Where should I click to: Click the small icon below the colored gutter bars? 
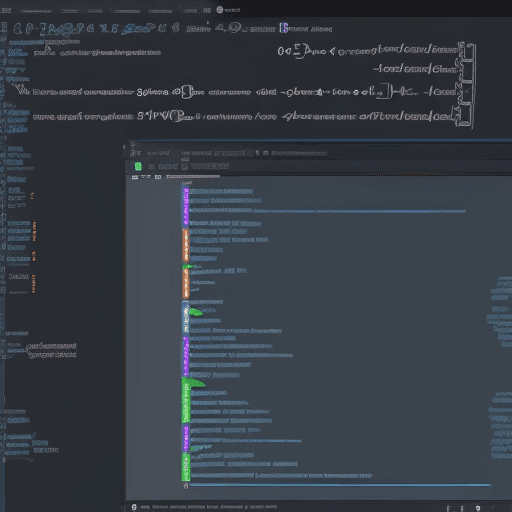(x=186, y=486)
